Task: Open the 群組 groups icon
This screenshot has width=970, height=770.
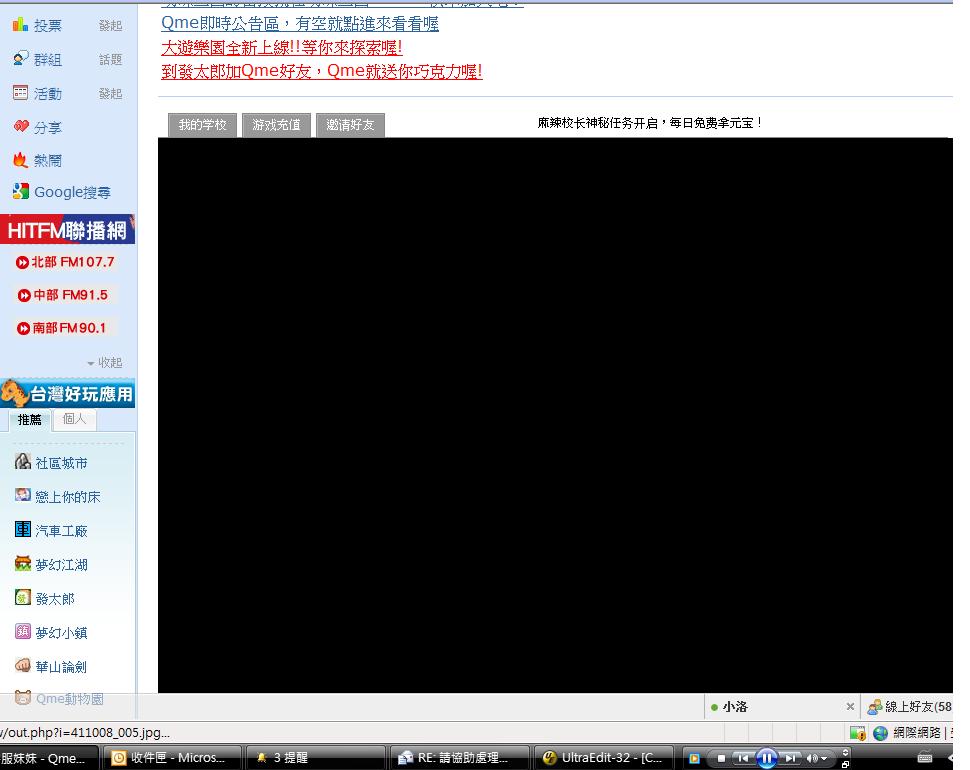Action: coord(20,59)
